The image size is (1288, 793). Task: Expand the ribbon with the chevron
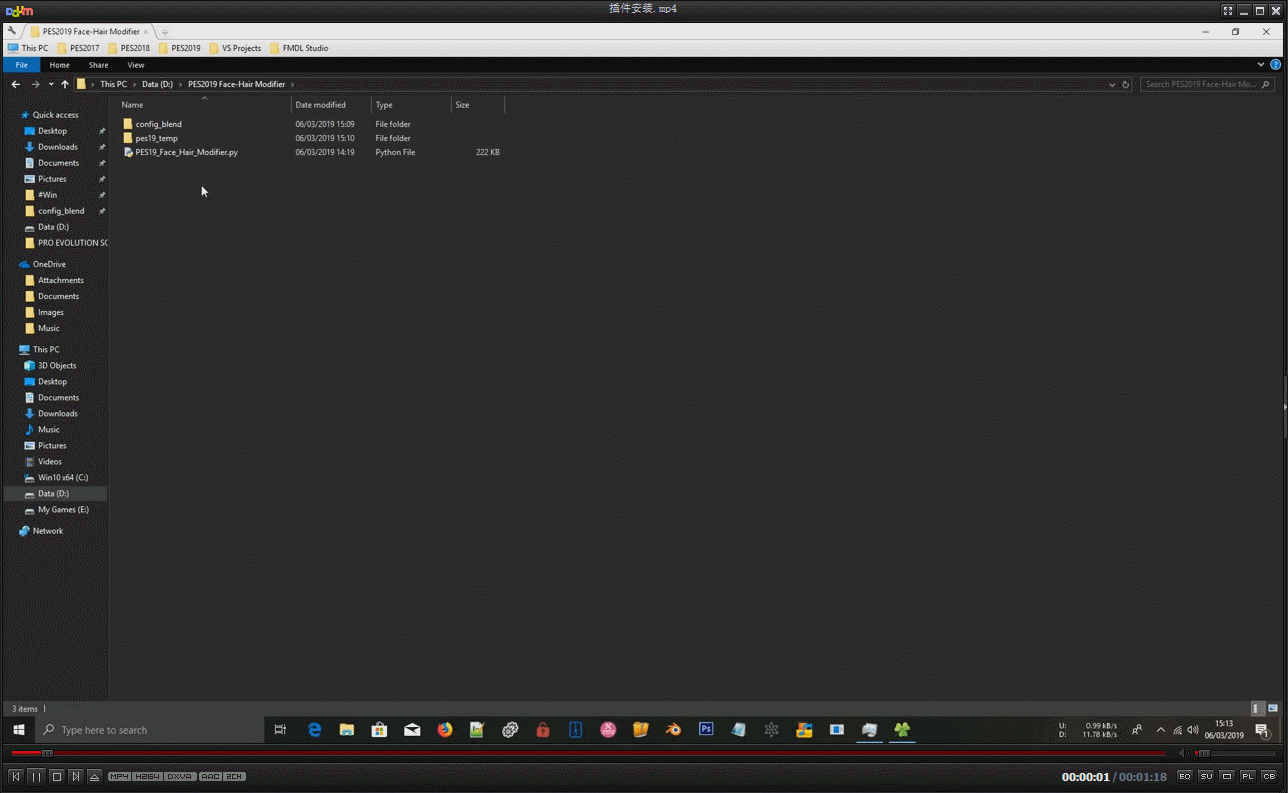(x=1260, y=65)
